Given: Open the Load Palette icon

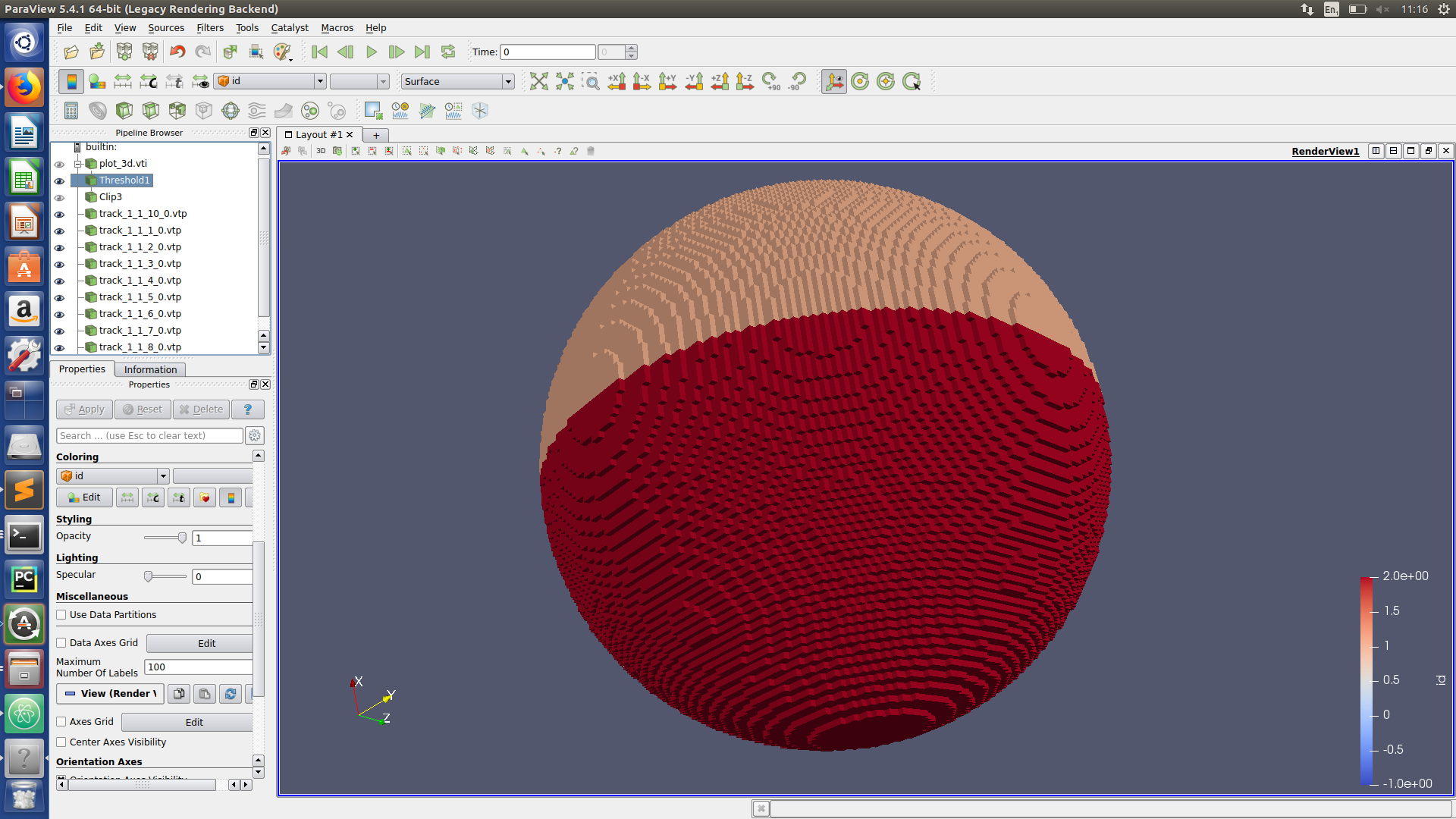Looking at the screenshot, I should (x=283, y=52).
